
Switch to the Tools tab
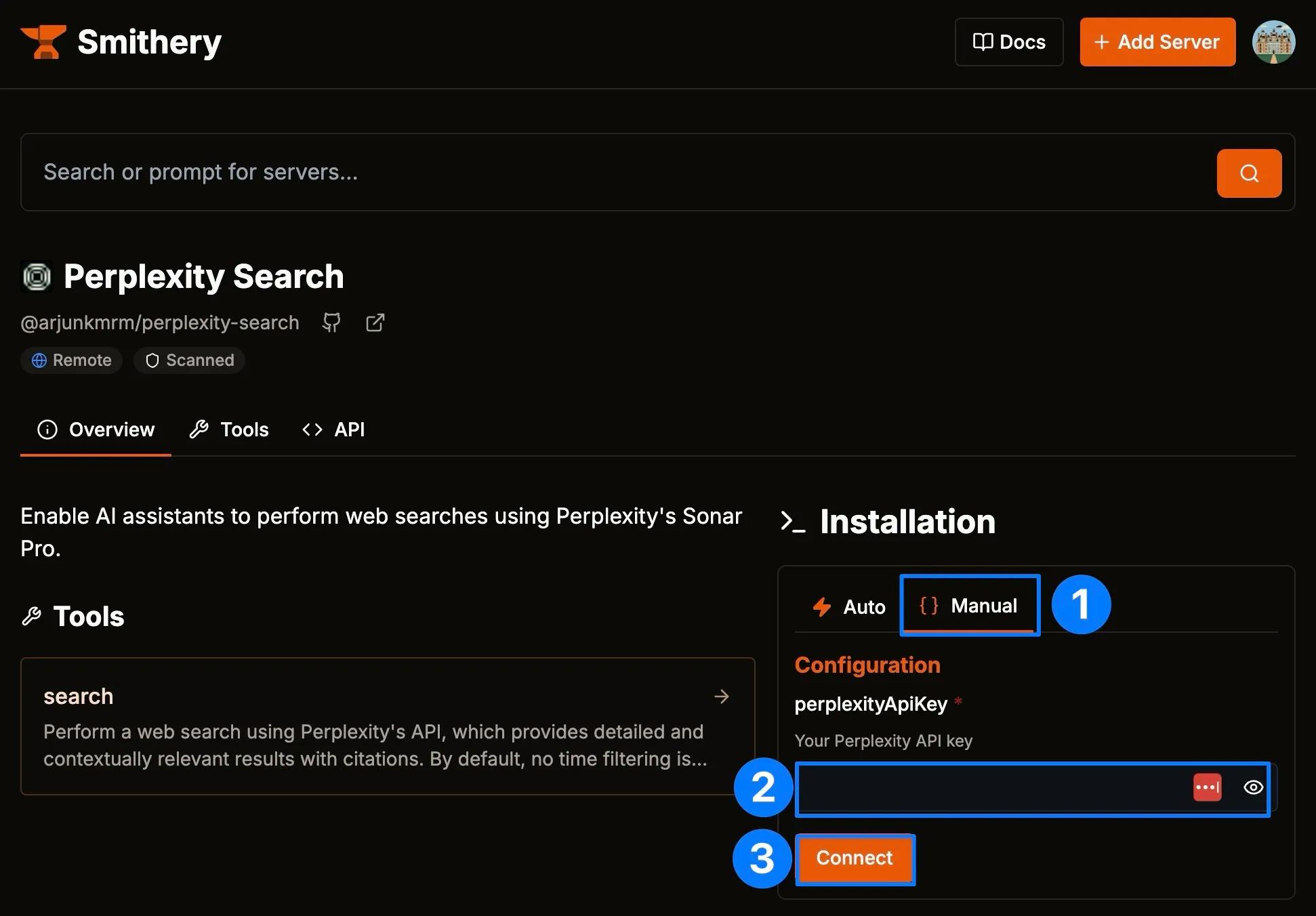230,430
